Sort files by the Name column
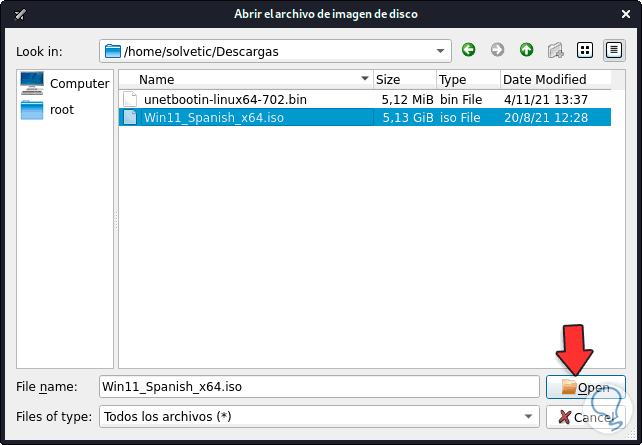 [246, 79]
